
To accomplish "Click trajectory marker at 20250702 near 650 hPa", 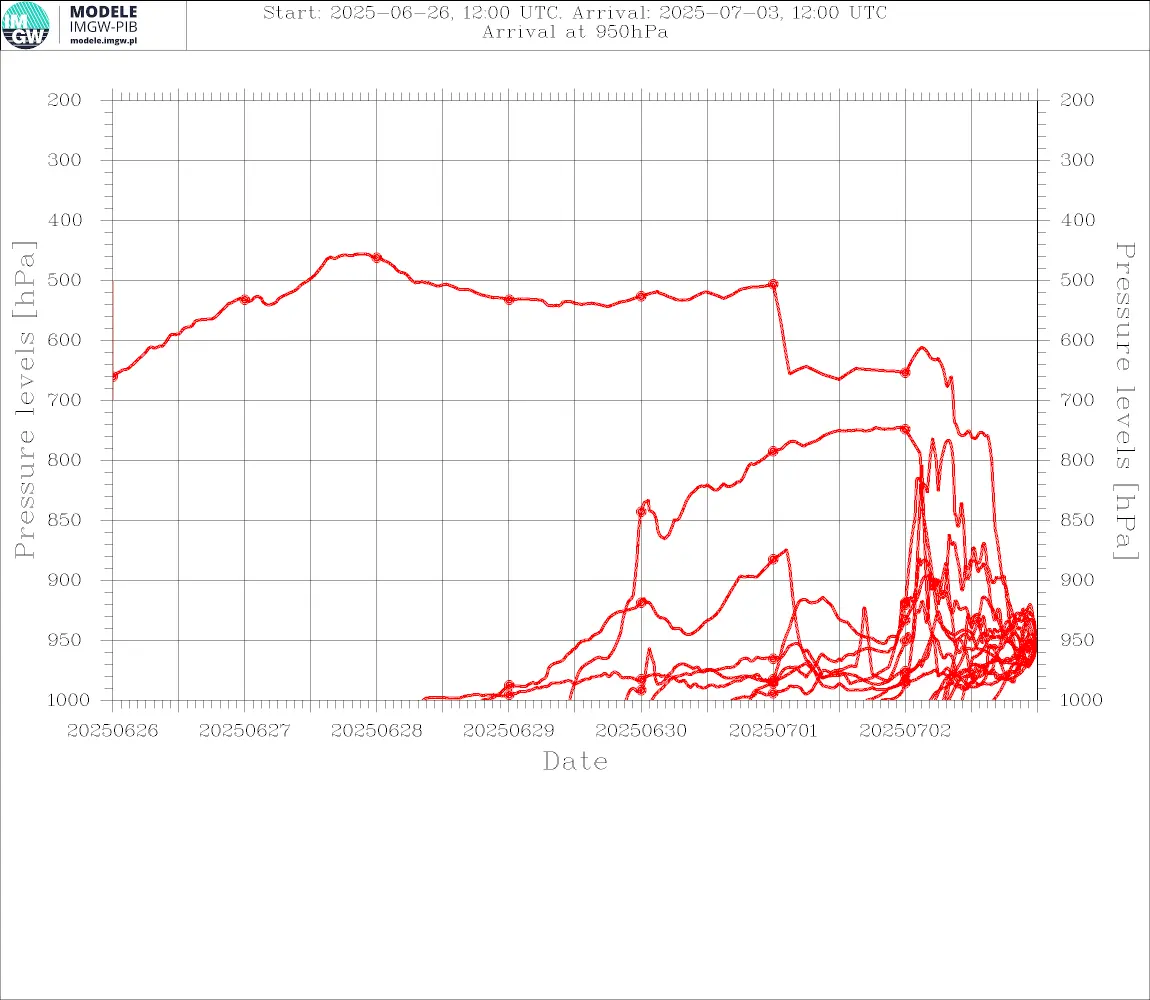I will pos(905,373).
